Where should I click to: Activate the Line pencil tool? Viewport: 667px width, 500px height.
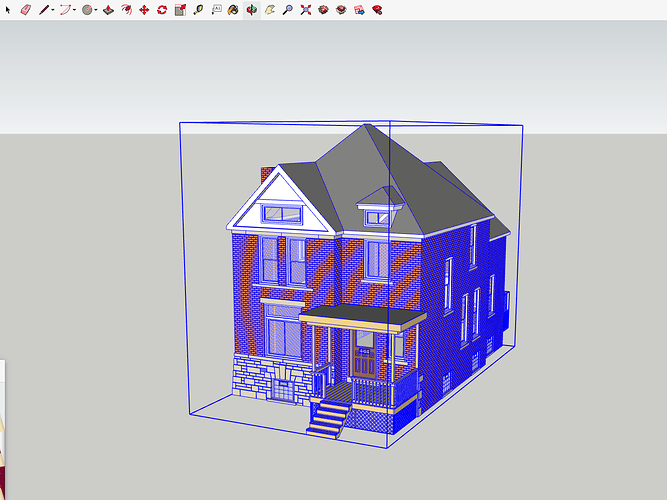coord(44,10)
